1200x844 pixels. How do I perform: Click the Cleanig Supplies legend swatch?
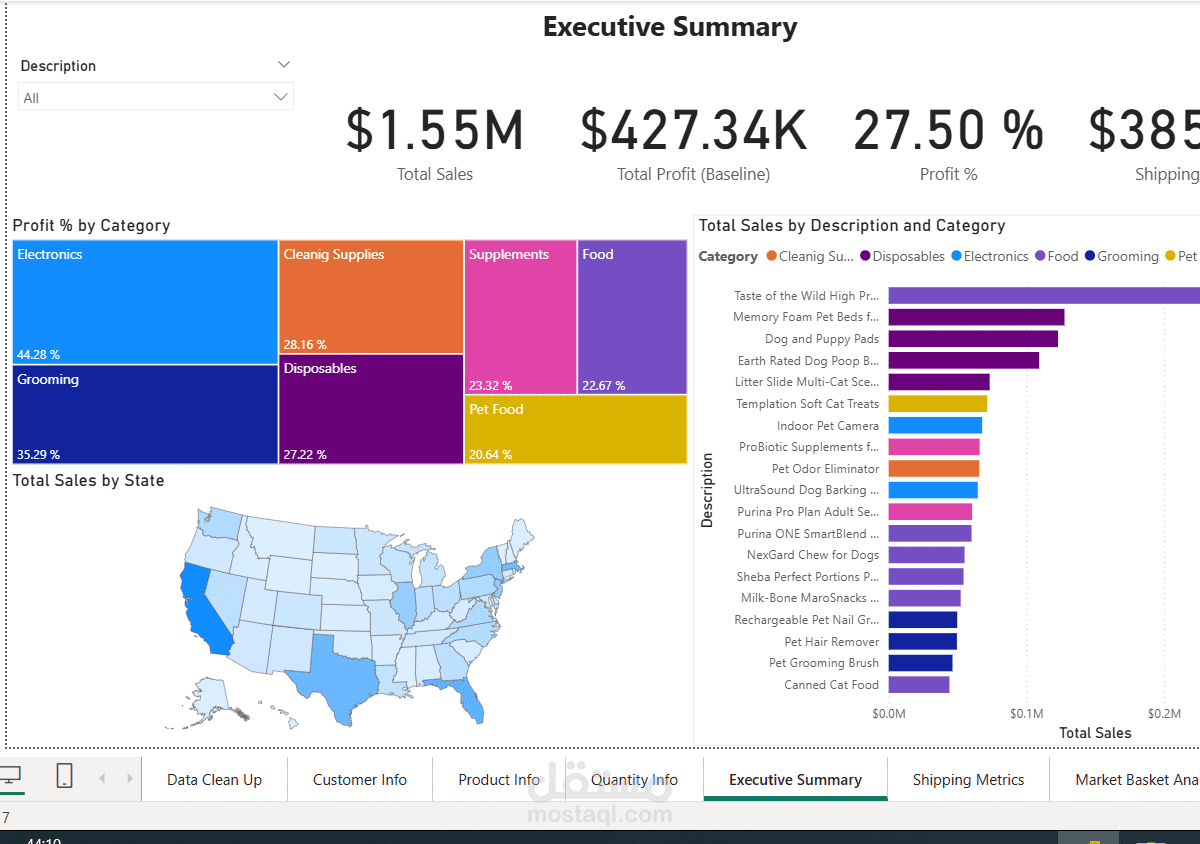pyautogui.click(x=771, y=256)
